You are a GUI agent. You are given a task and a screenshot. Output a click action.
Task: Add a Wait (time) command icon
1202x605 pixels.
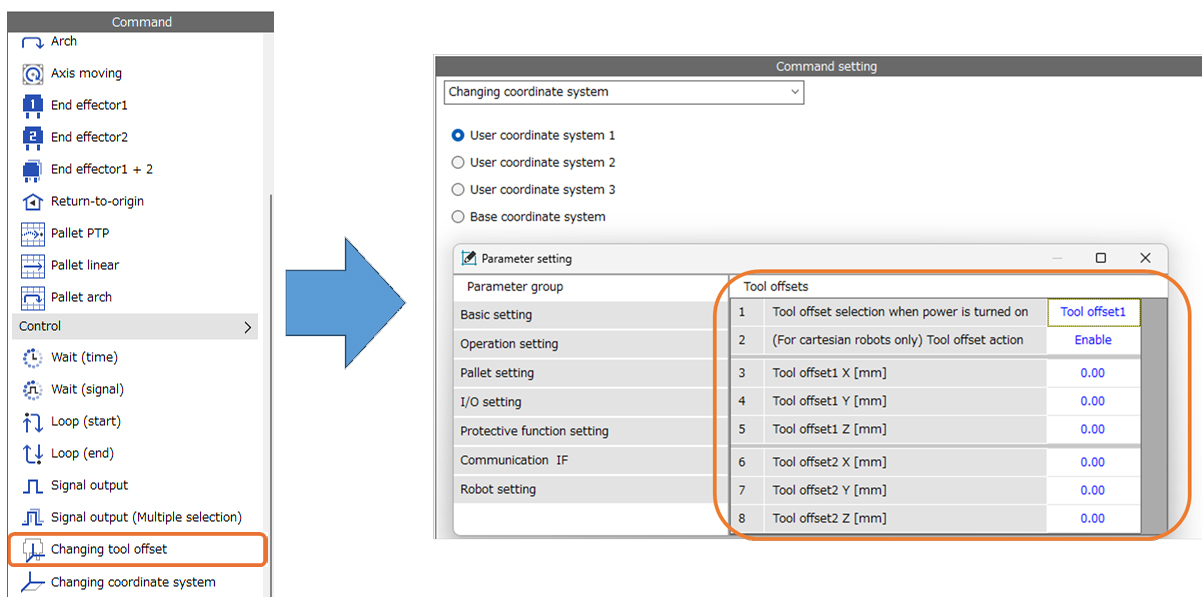33,358
